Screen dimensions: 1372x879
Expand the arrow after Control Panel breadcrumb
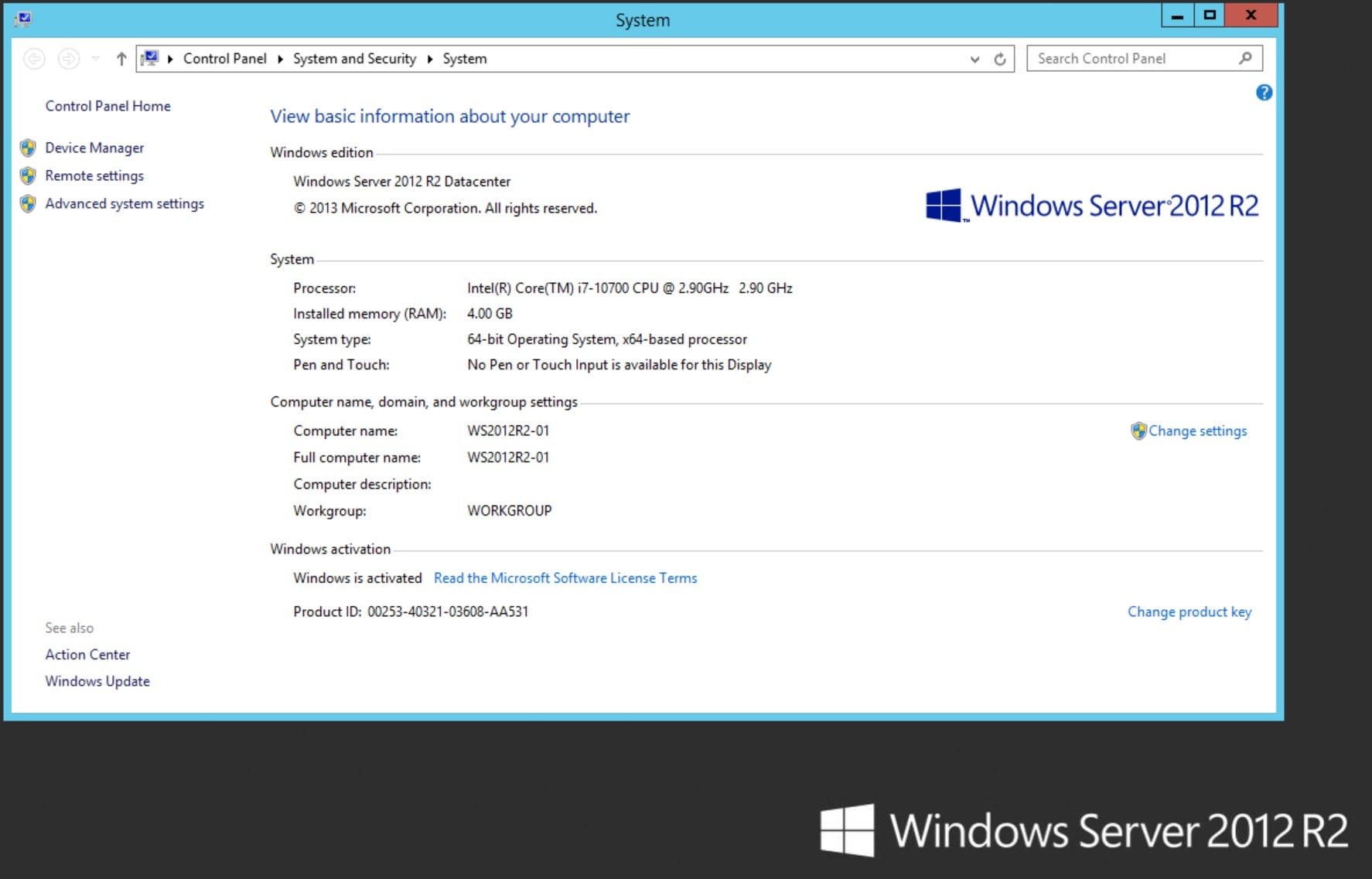tap(280, 59)
